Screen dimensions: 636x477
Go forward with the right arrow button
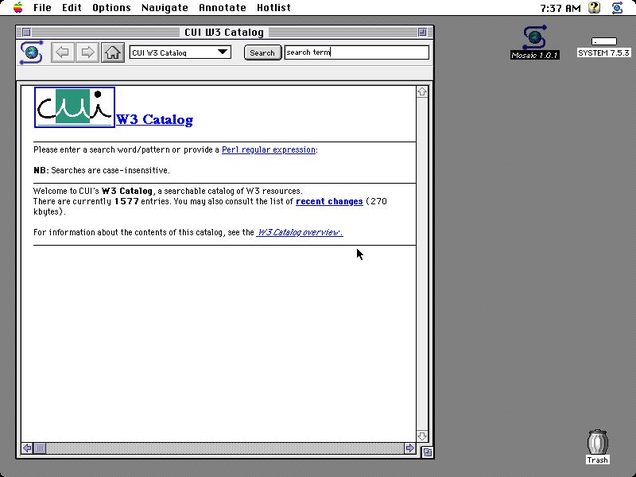point(87,52)
